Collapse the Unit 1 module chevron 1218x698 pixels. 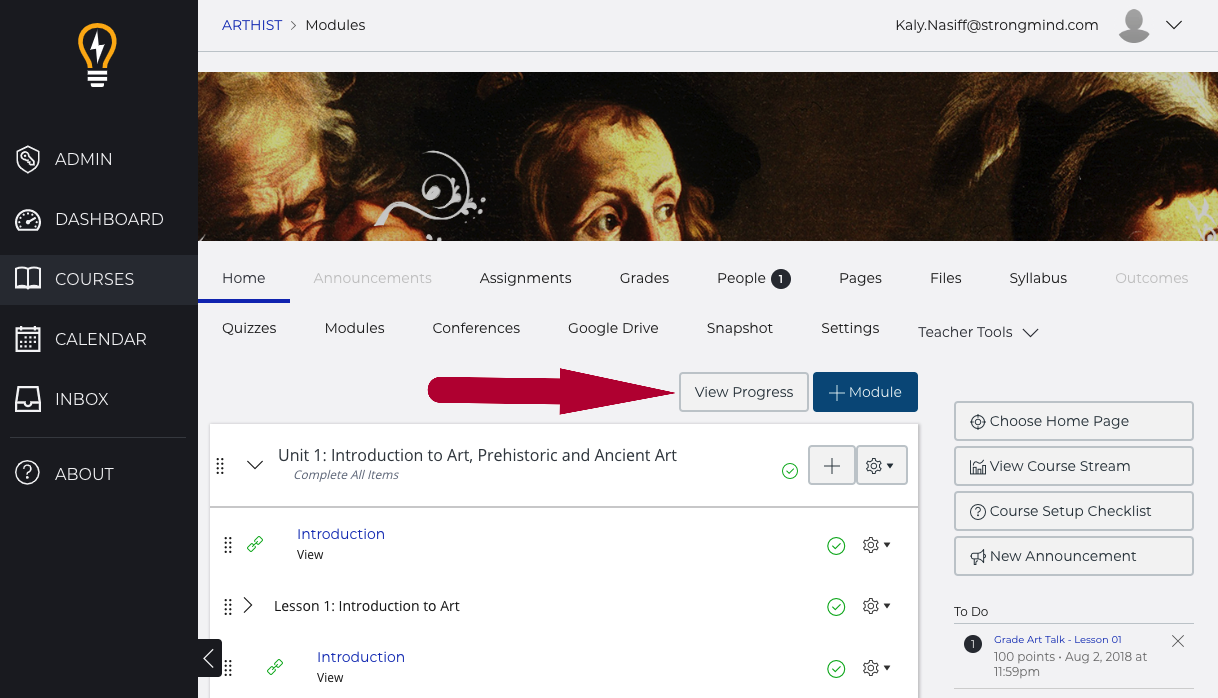[255, 464]
